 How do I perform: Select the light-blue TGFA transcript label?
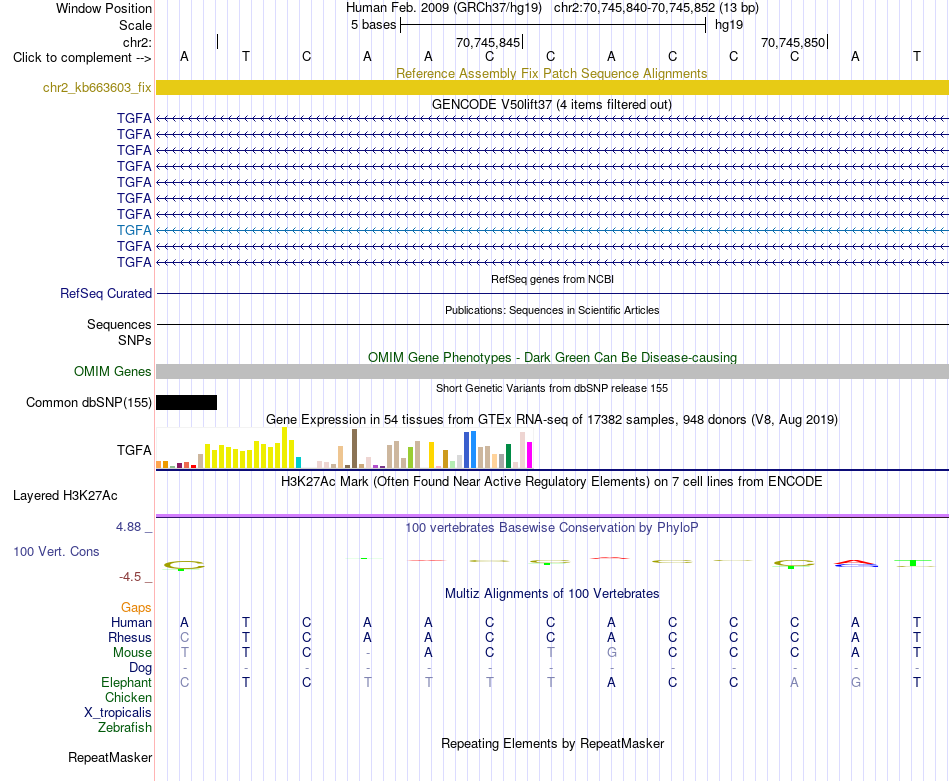(134, 230)
